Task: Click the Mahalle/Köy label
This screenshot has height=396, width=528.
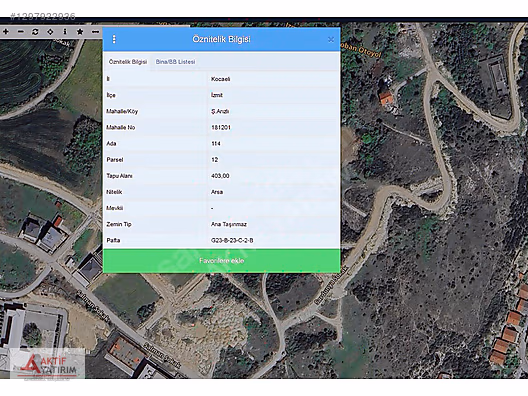Action: [x=122, y=111]
